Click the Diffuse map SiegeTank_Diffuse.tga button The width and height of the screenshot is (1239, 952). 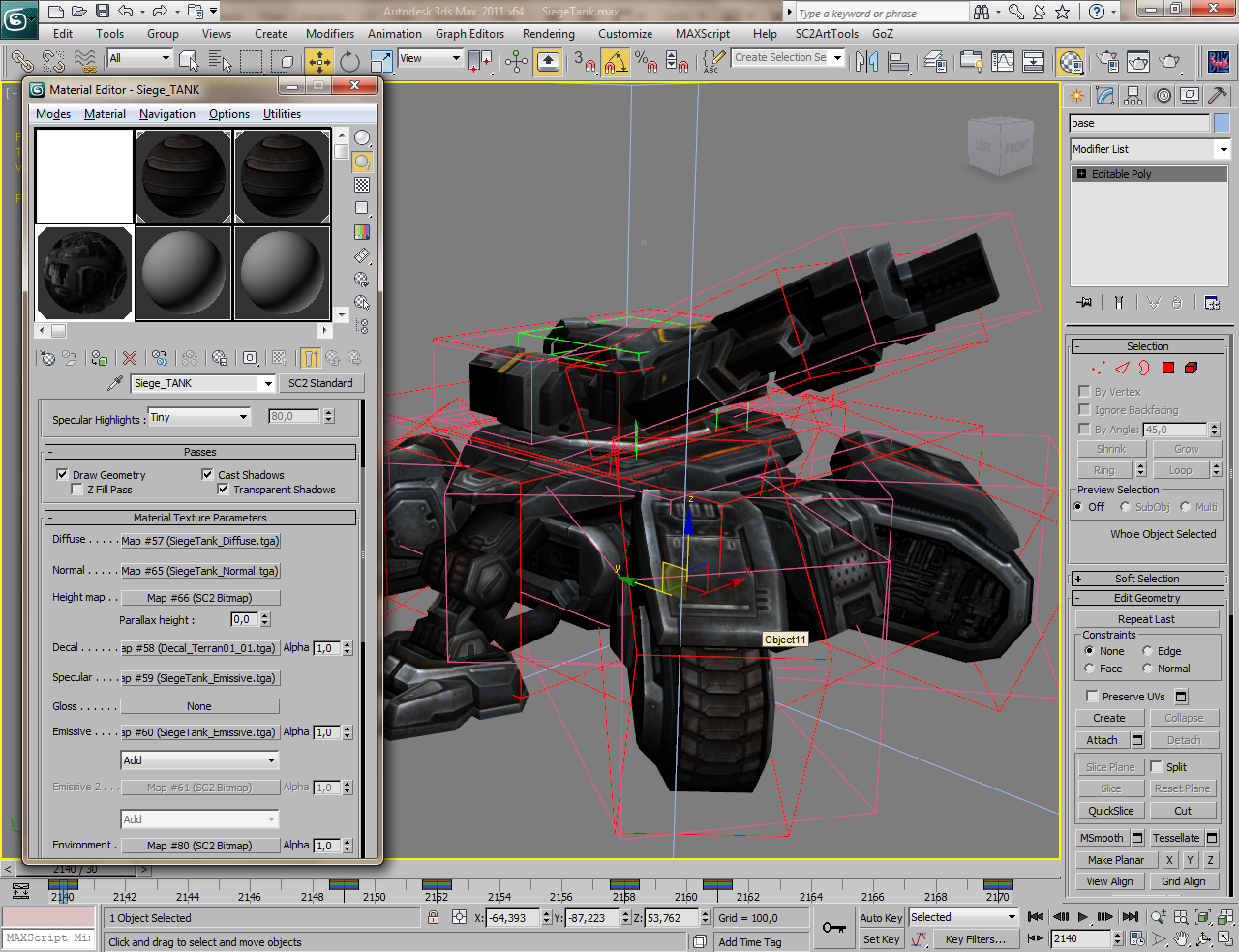[200, 541]
